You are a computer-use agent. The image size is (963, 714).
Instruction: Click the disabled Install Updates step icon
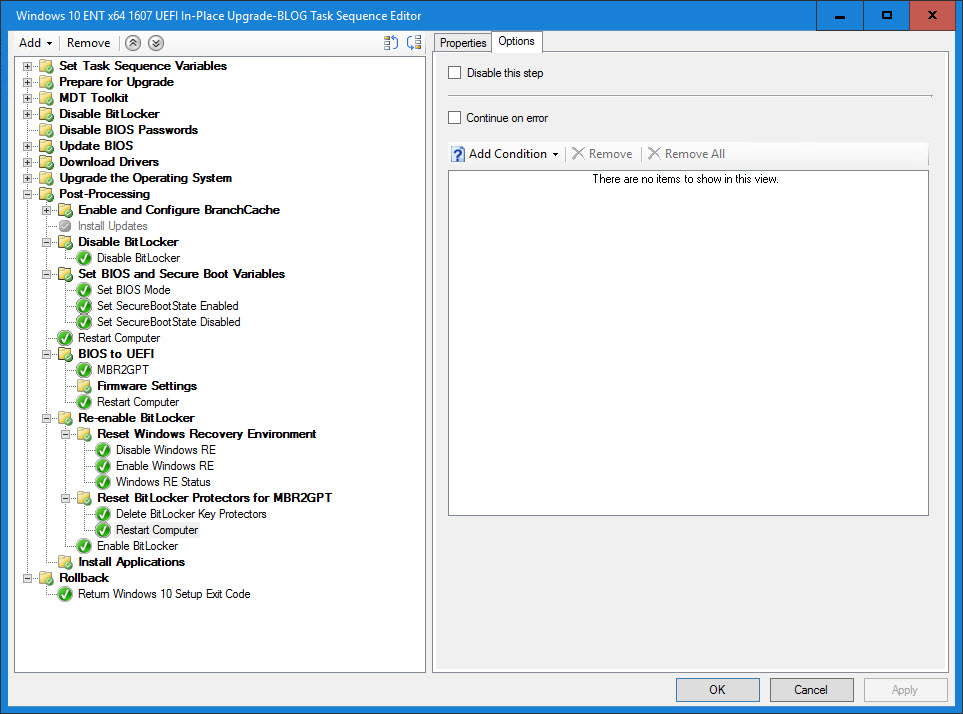tap(65, 226)
